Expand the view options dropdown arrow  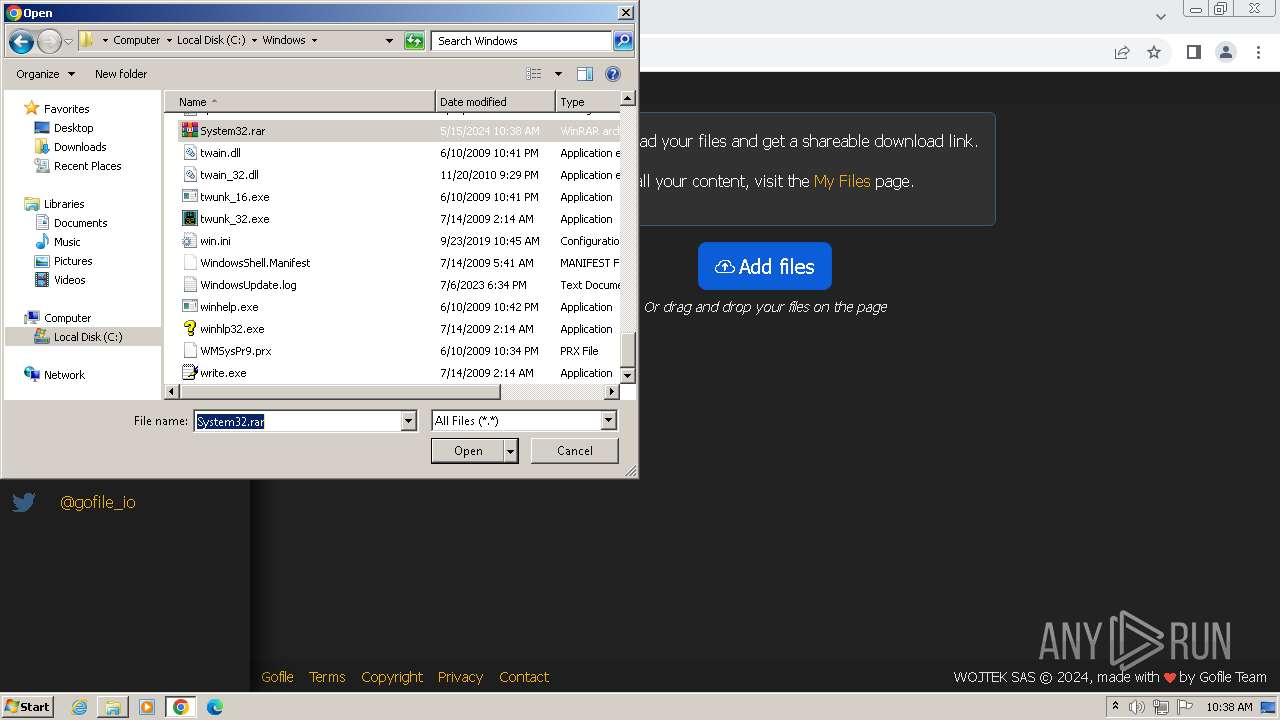[x=558, y=74]
